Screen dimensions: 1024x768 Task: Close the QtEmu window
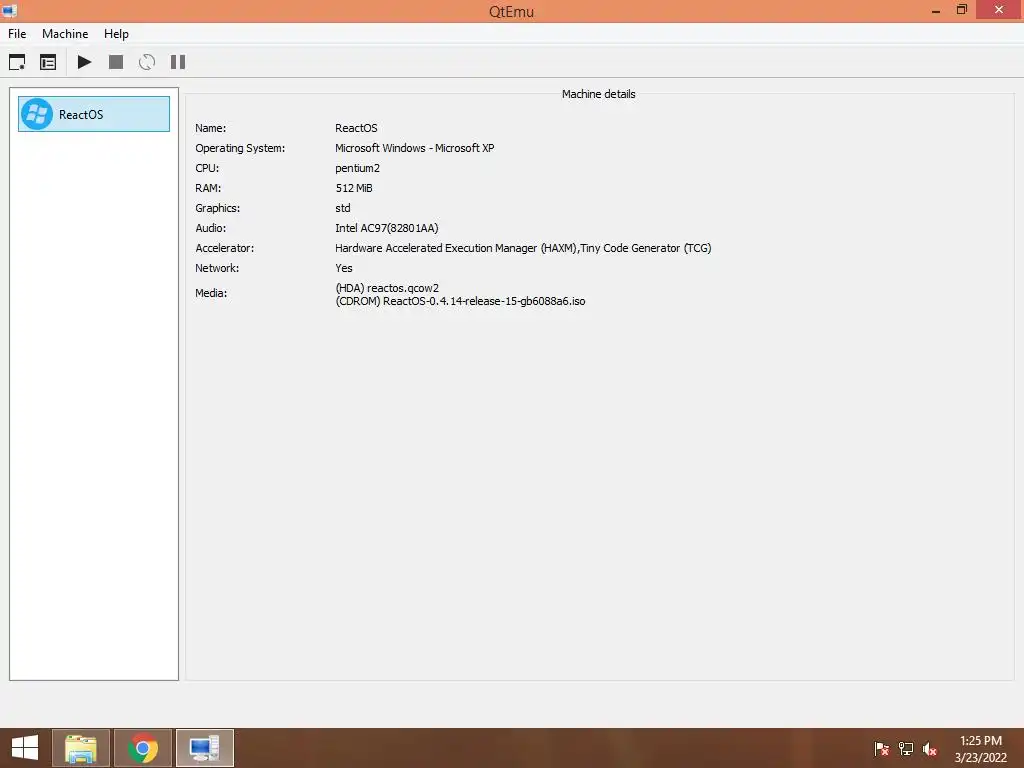click(x=999, y=10)
